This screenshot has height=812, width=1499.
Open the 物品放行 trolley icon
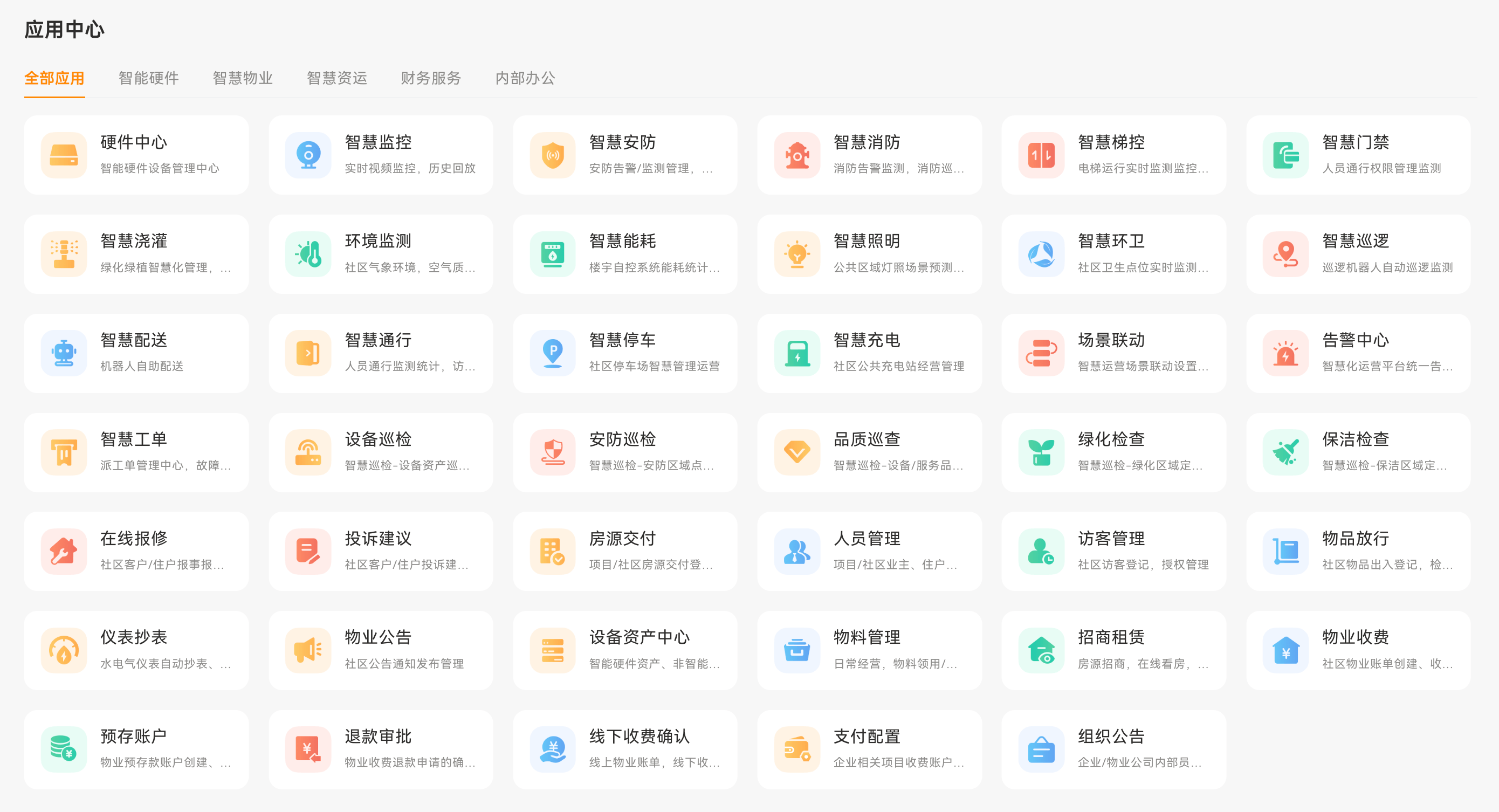pyautogui.click(x=1286, y=551)
